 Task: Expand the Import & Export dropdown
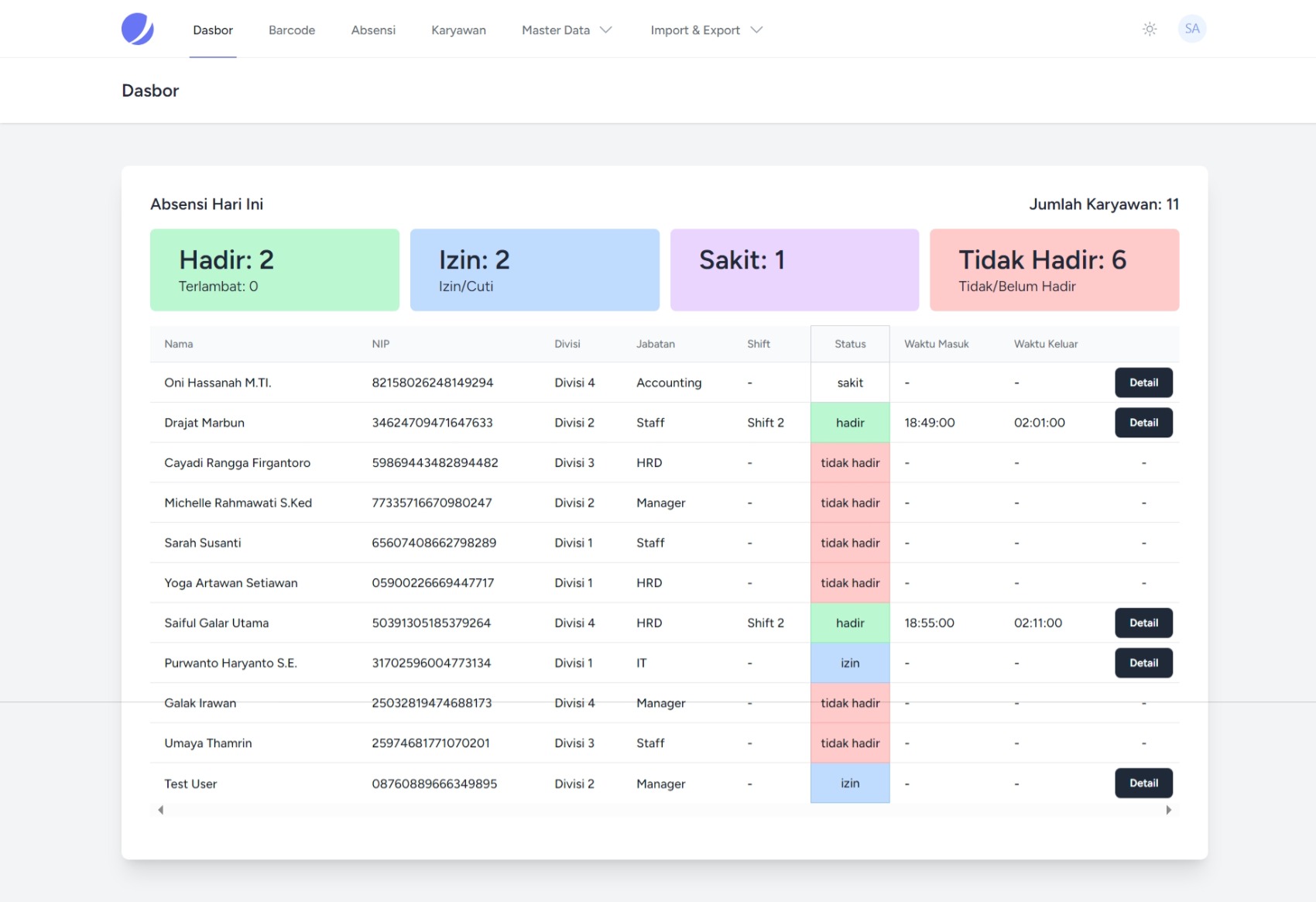(706, 30)
